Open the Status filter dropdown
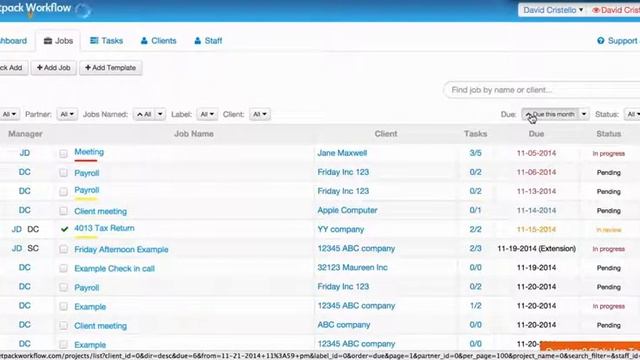The image size is (640, 360). 632,114
